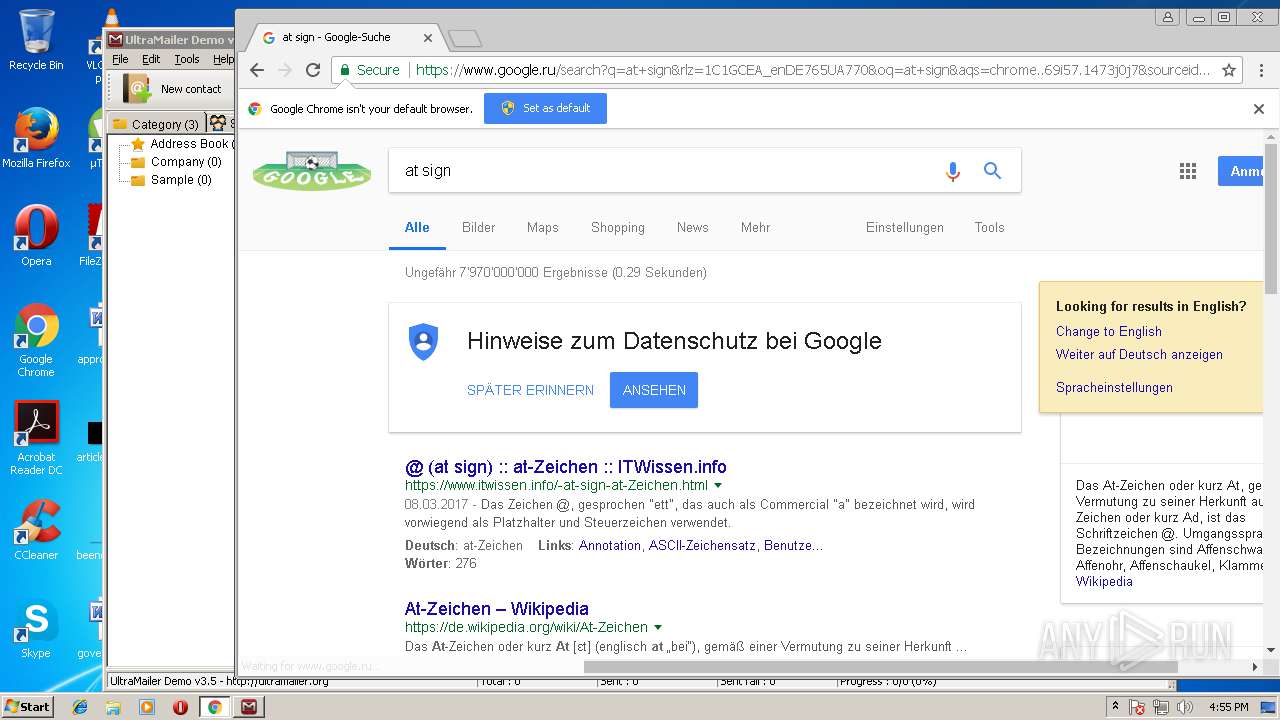Open the Windows Start menu
This screenshot has height=720, width=1280.
click(27, 706)
